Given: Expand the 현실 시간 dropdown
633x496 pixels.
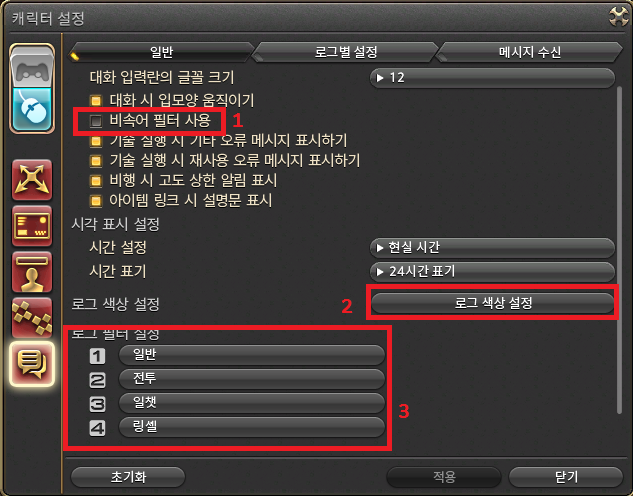Looking at the screenshot, I should pos(492,247).
